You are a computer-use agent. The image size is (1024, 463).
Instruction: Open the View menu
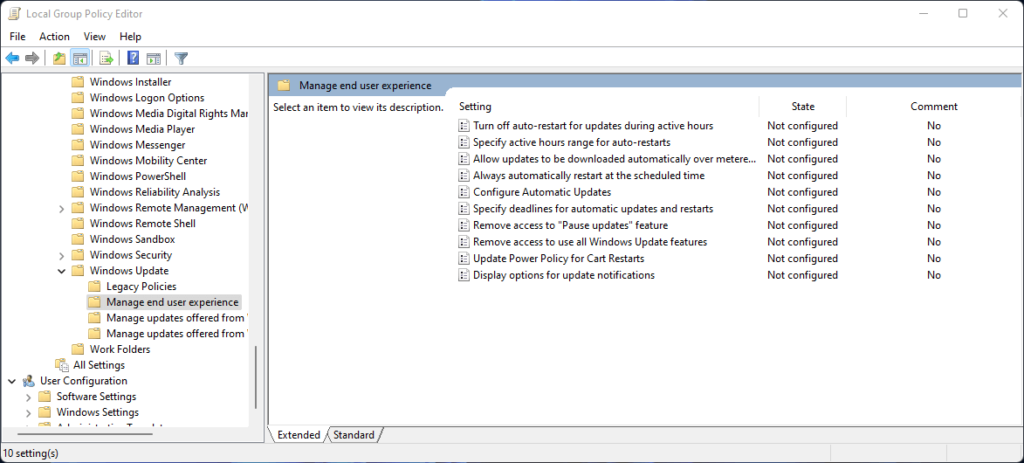click(x=95, y=37)
